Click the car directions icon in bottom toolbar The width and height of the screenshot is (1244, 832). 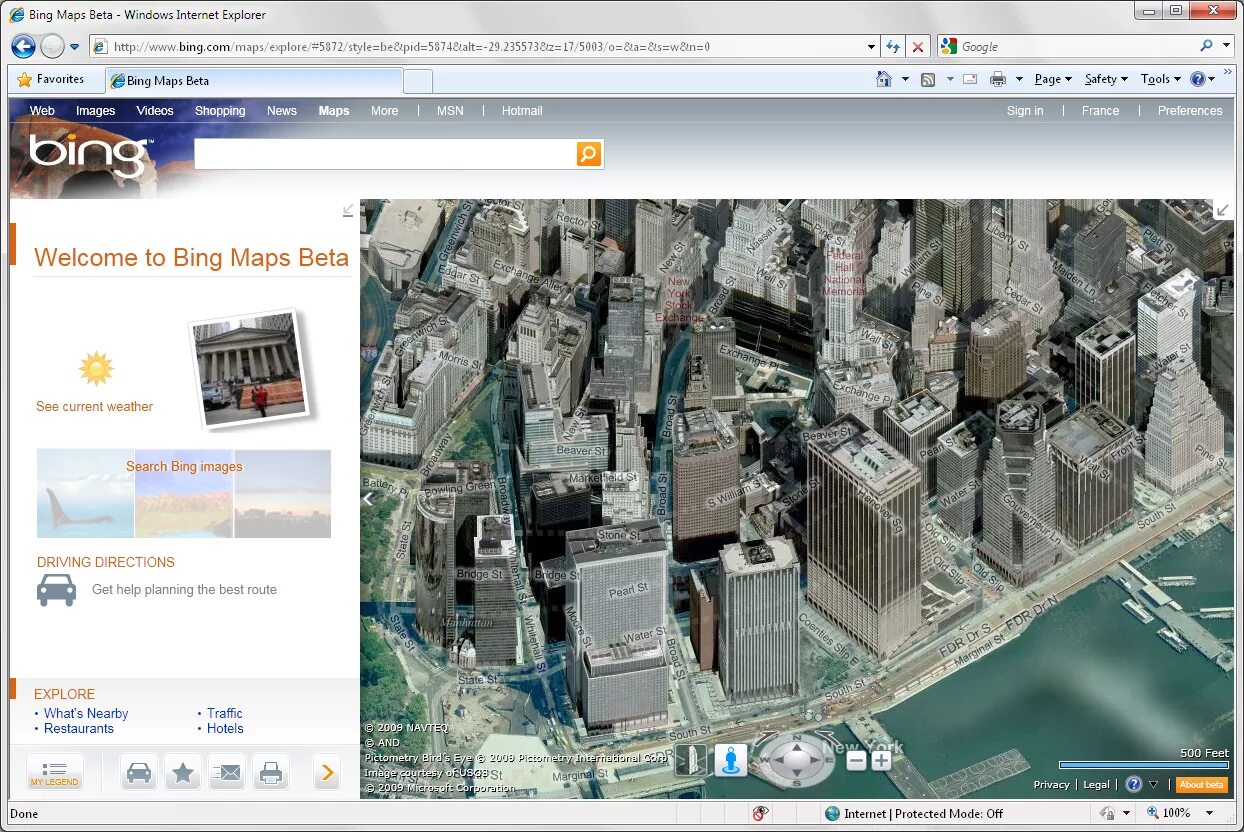click(x=139, y=772)
